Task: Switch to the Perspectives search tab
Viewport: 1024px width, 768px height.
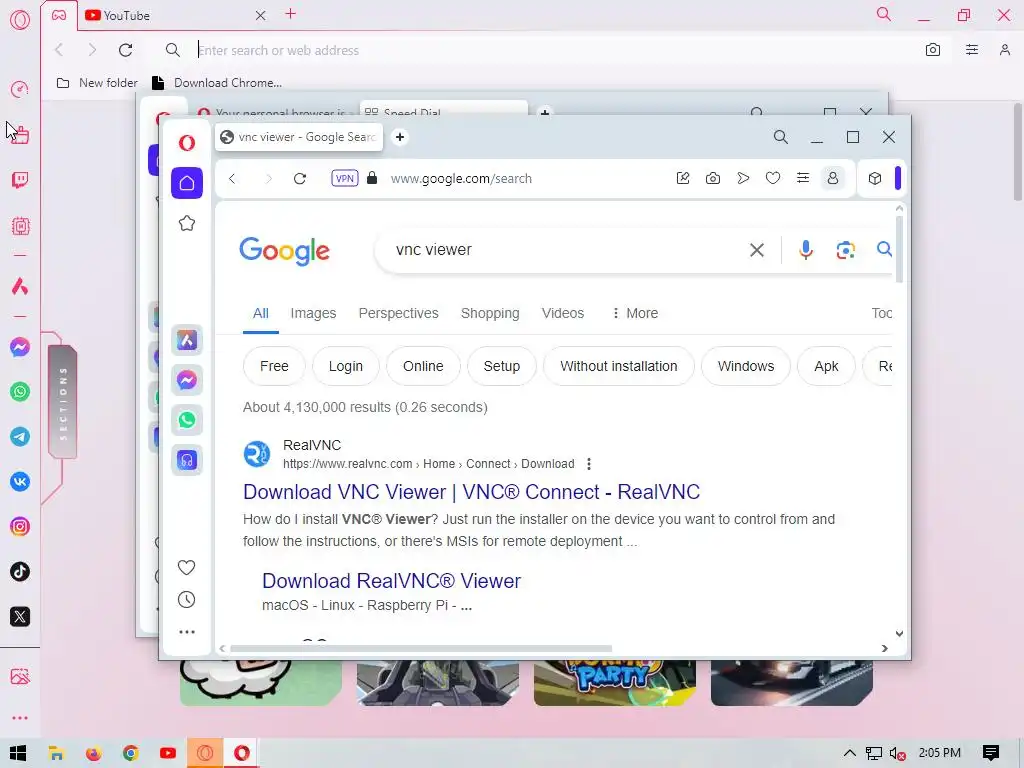Action: 398,313
